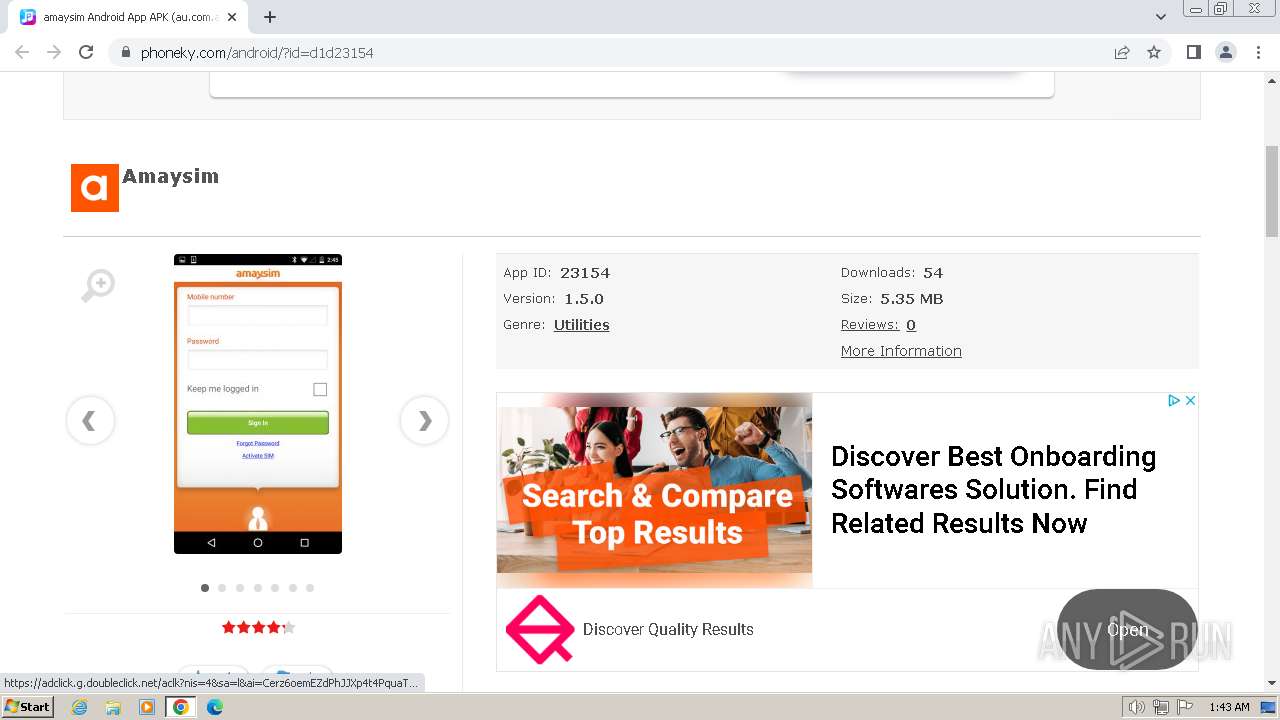Click the Amaysim app title heading
This screenshot has height=720, width=1280.
(170, 176)
